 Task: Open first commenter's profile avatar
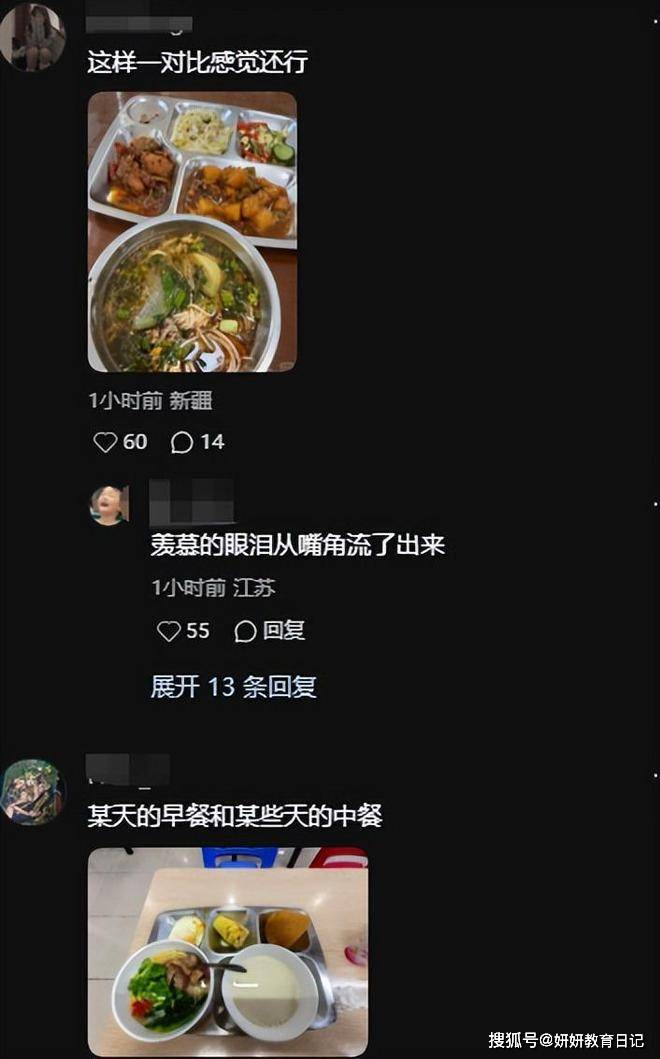pos(32,36)
